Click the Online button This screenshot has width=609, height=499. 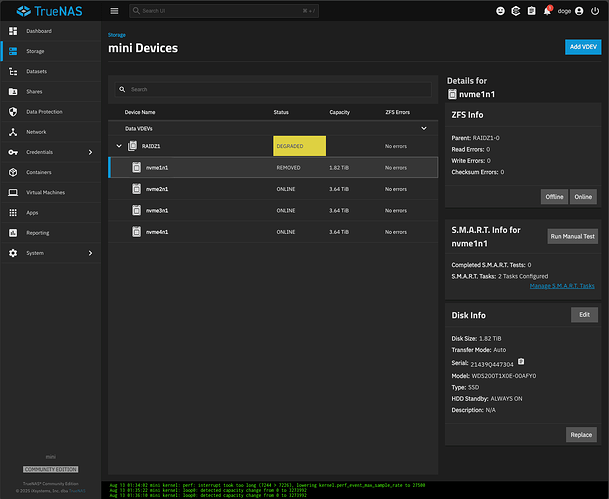tap(583, 197)
